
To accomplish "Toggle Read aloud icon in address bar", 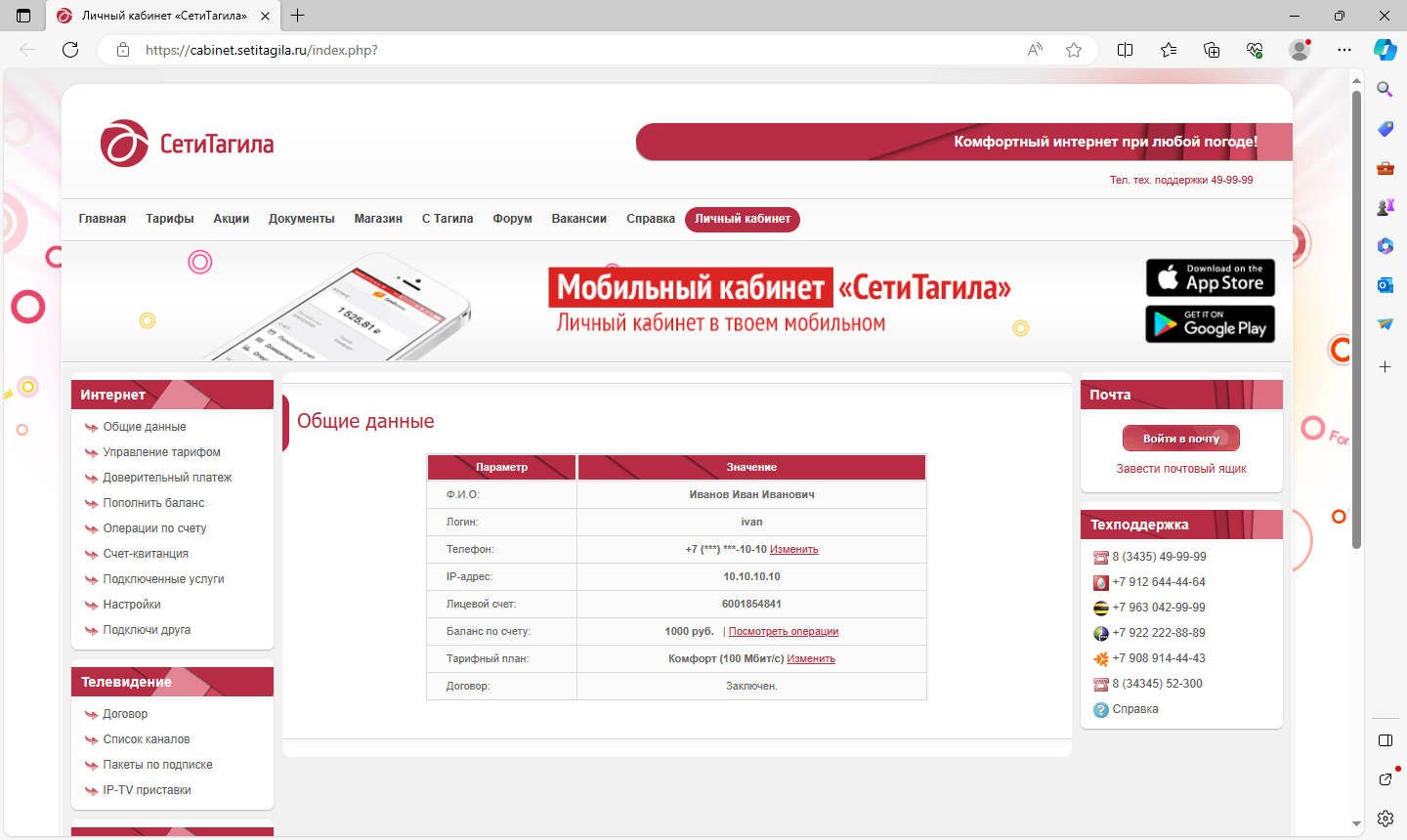I will (1035, 50).
